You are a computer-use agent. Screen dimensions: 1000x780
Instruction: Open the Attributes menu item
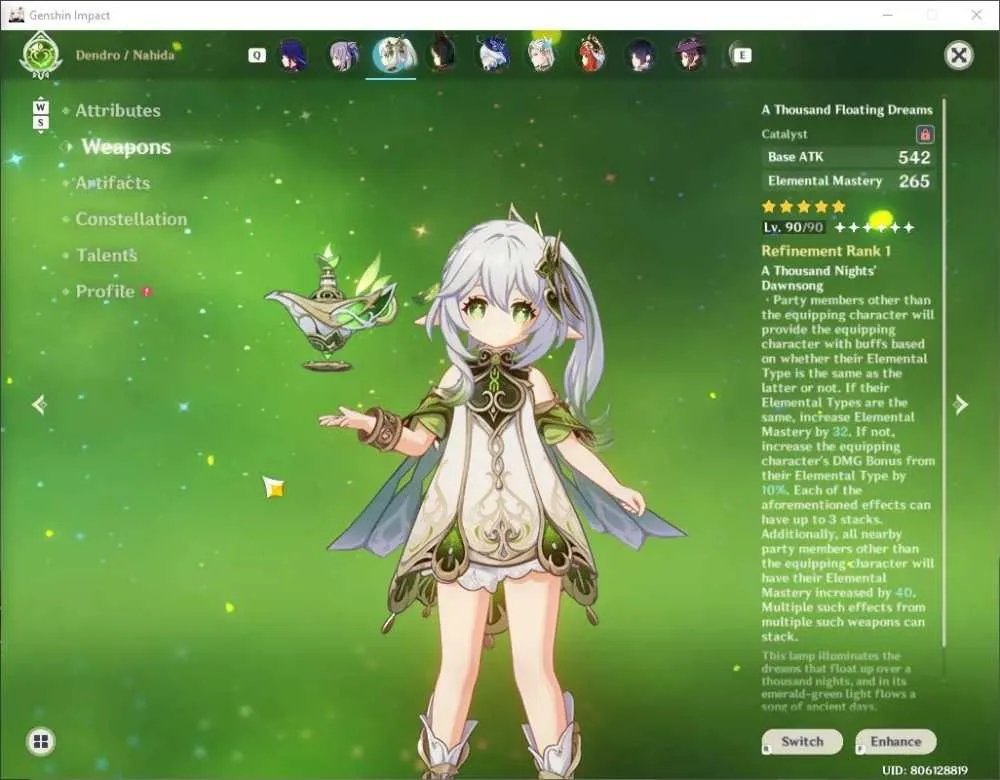[118, 111]
